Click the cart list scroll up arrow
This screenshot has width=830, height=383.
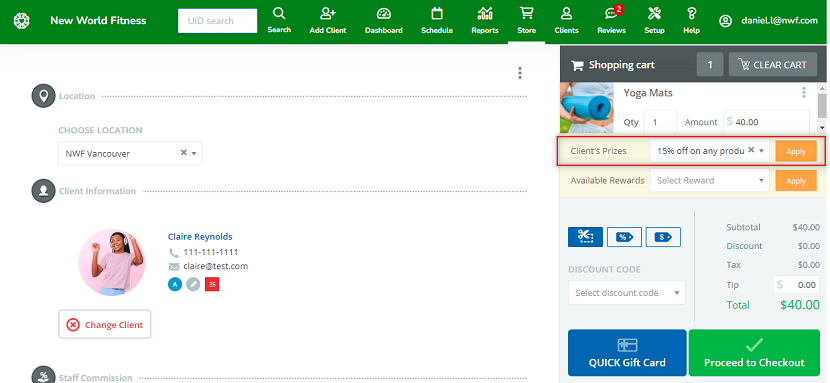822,89
